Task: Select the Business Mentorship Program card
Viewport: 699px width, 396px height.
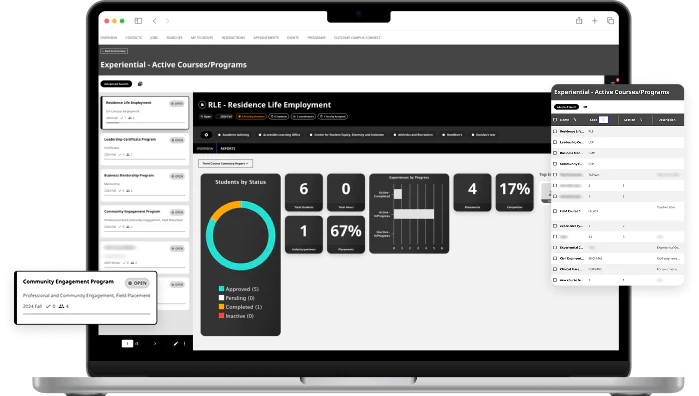Action: 145,185
